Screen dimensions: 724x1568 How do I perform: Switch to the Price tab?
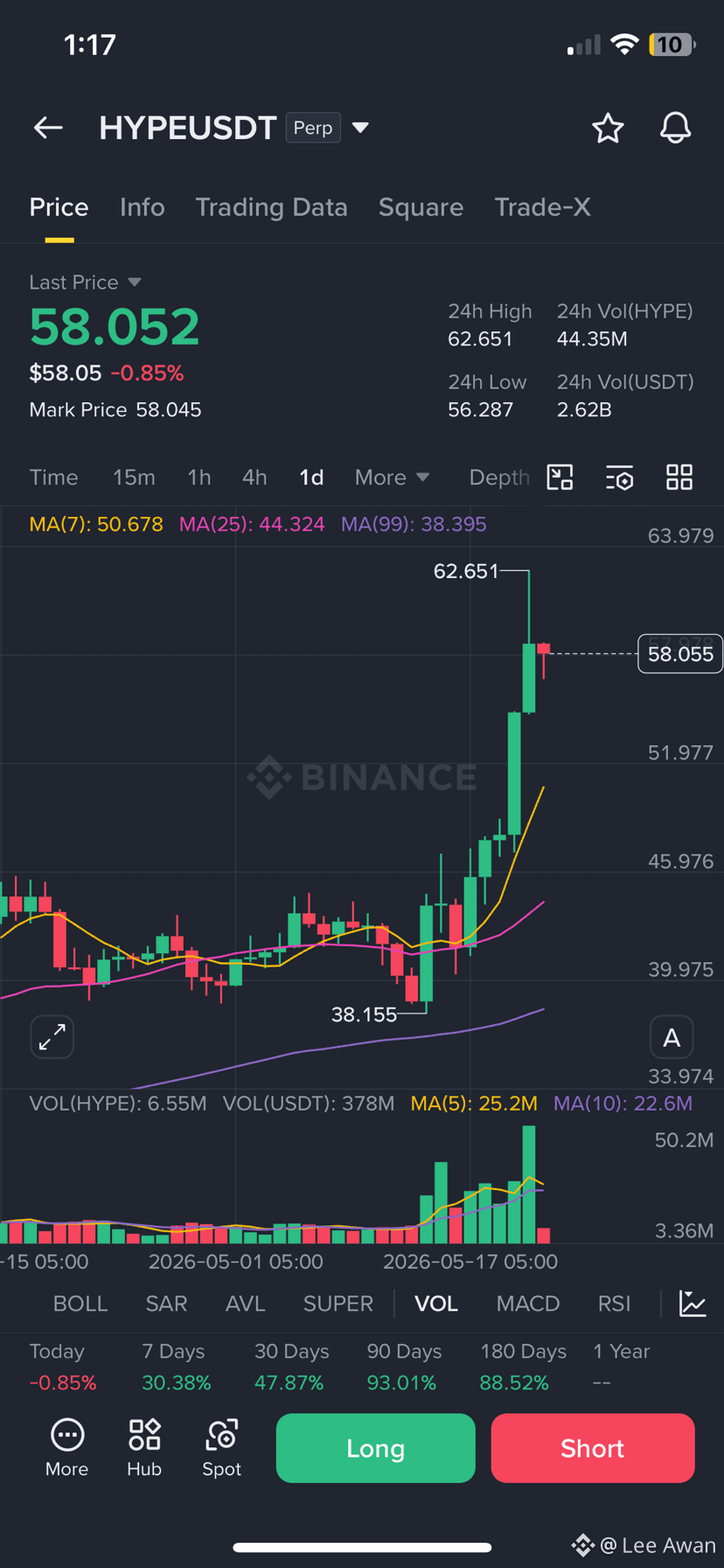point(59,207)
